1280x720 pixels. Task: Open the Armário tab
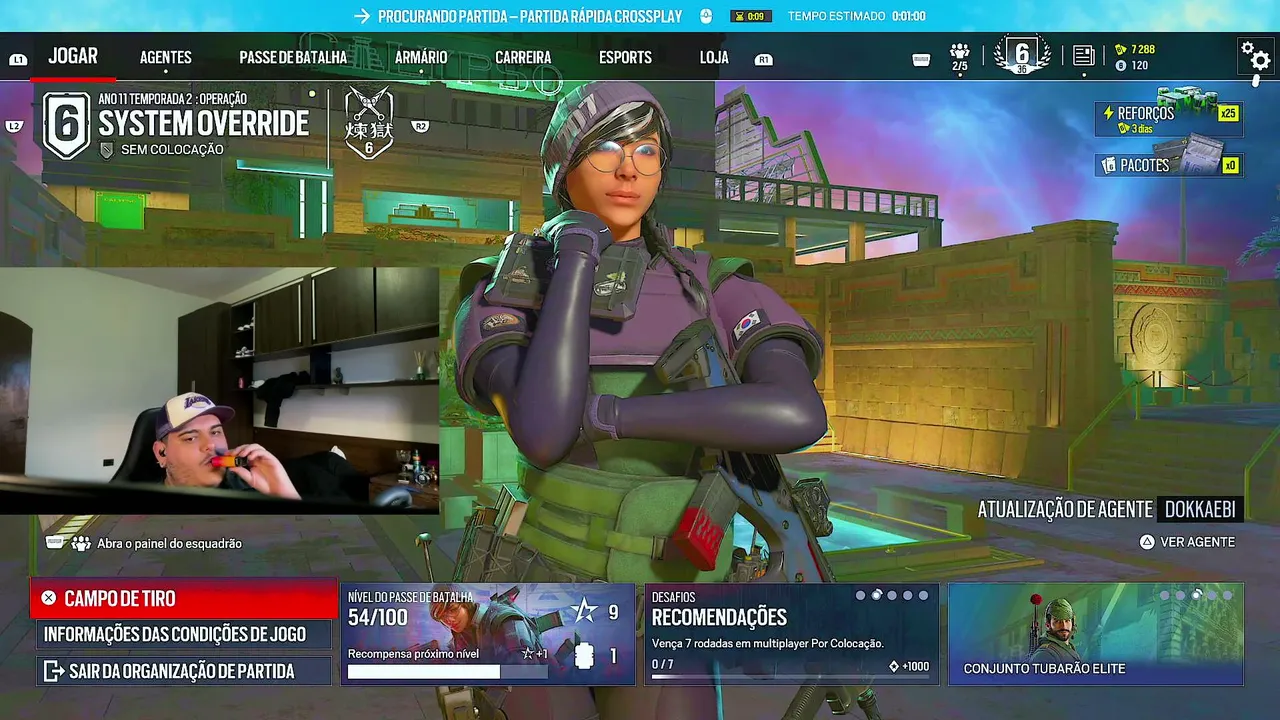421,57
